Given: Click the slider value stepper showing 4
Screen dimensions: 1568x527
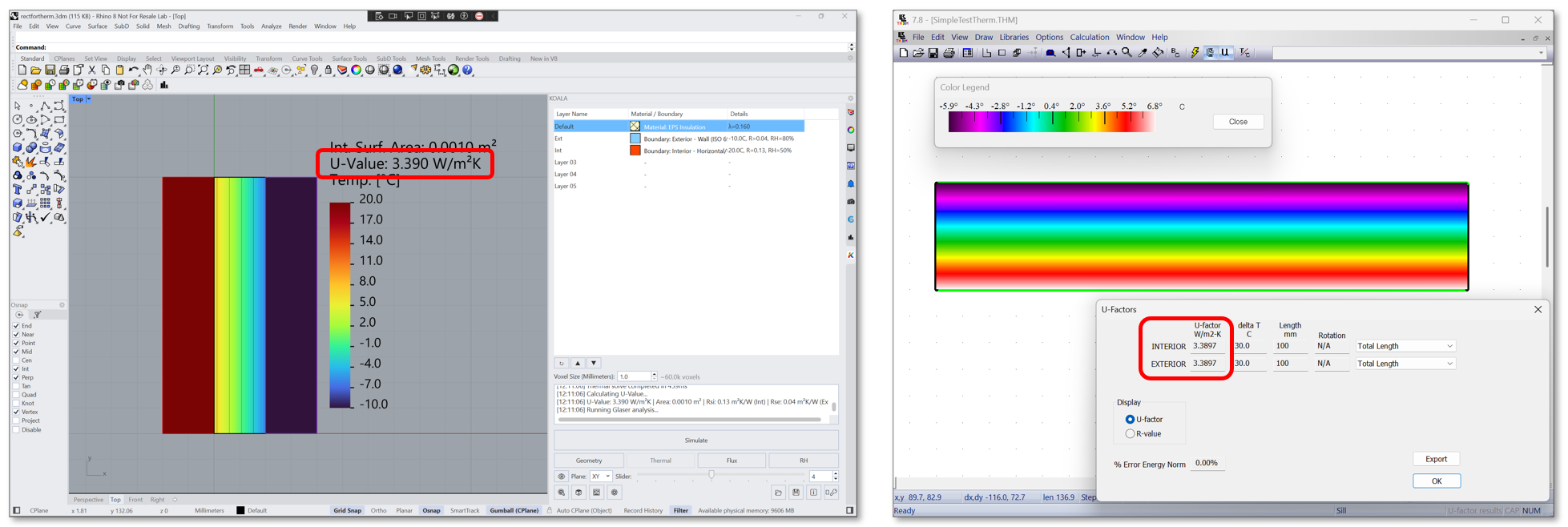Looking at the screenshot, I should [836, 477].
